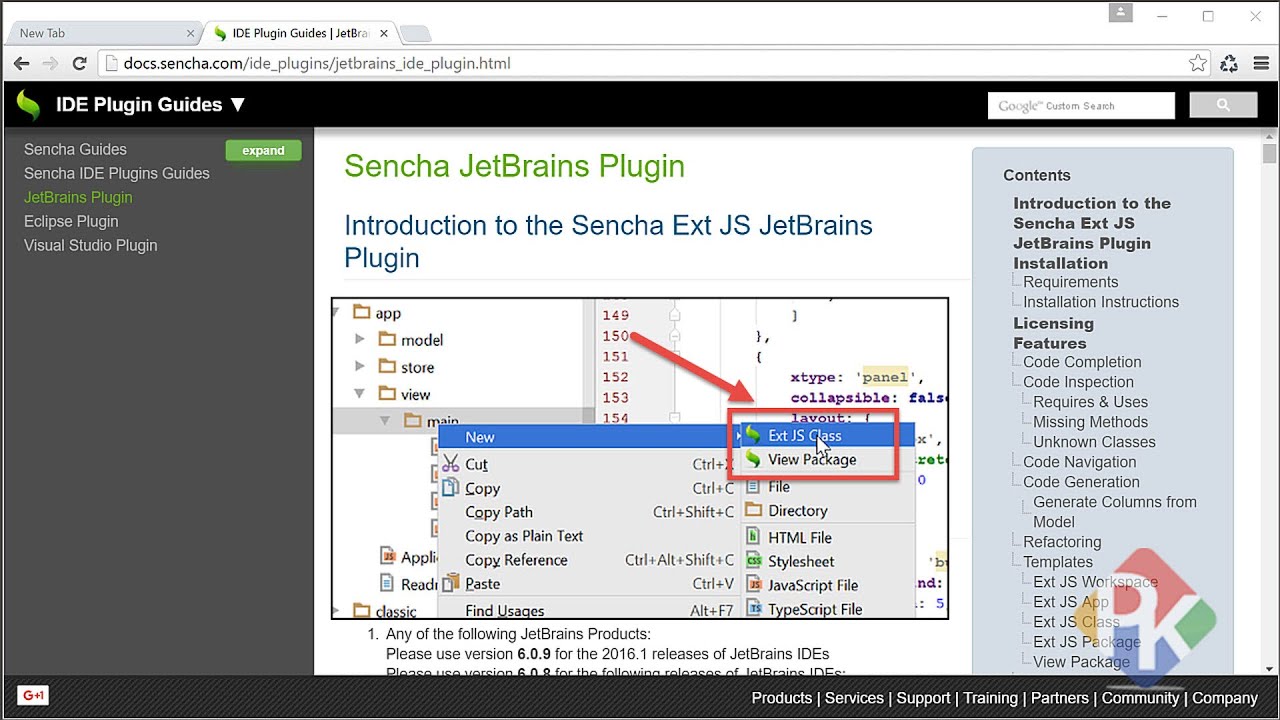Screen dimensions: 1280x720
Task: Go to Installation Instructions in Contents
Action: tap(1101, 302)
